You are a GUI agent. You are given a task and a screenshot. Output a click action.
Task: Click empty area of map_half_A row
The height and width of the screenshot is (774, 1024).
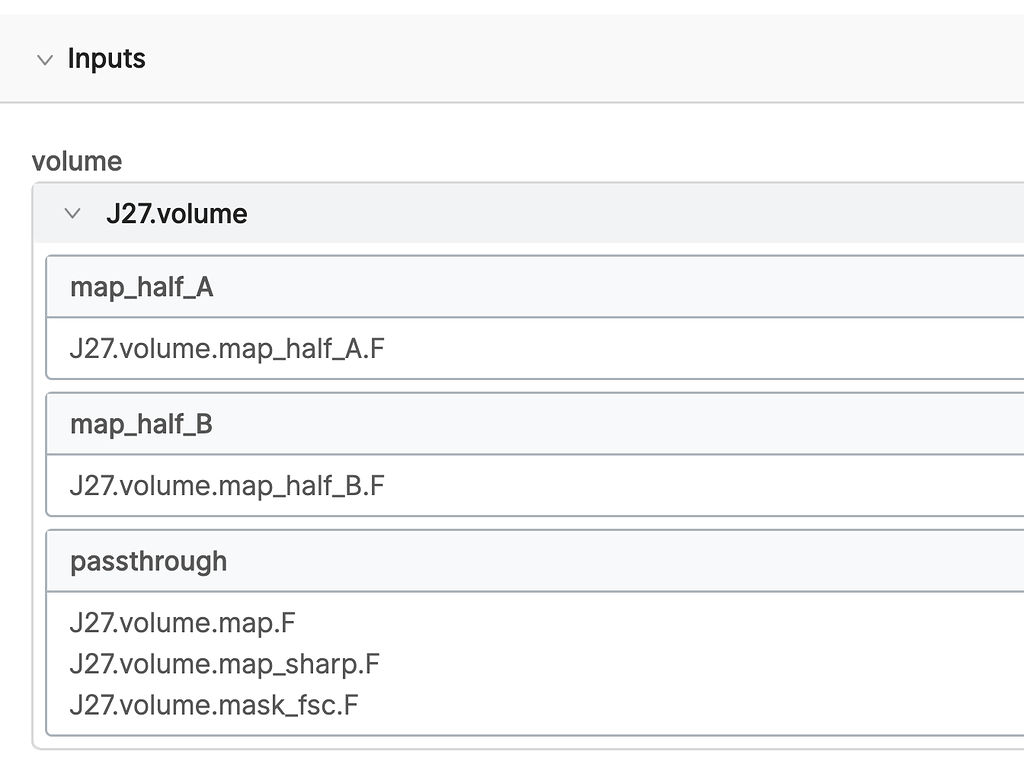(x=705, y=349)
